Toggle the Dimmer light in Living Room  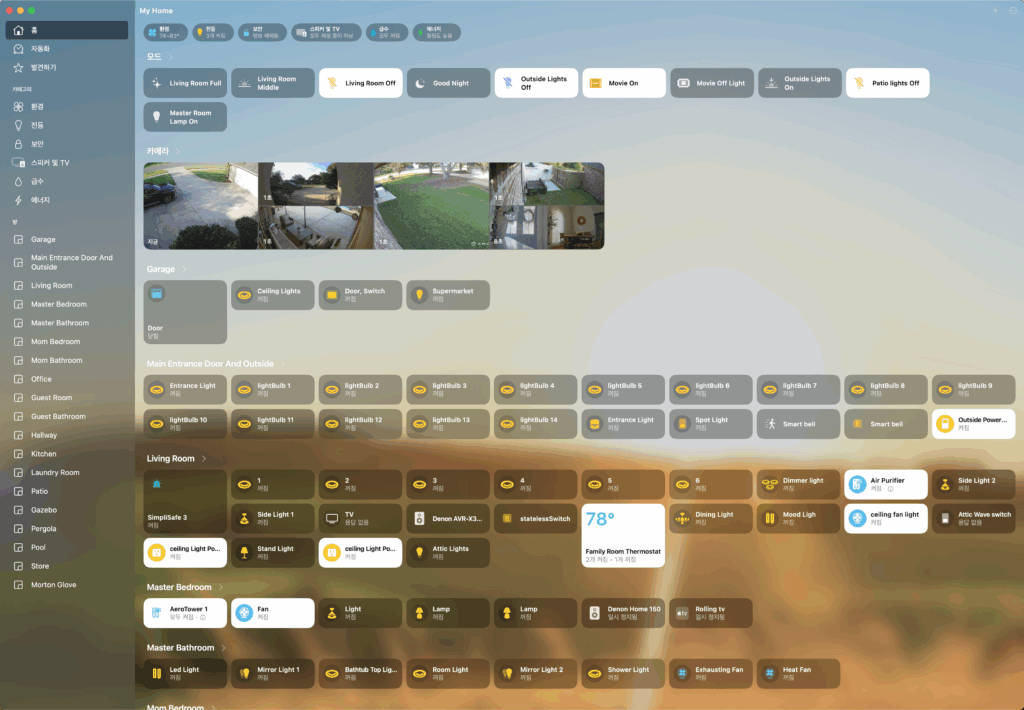(x=798, y=484)
